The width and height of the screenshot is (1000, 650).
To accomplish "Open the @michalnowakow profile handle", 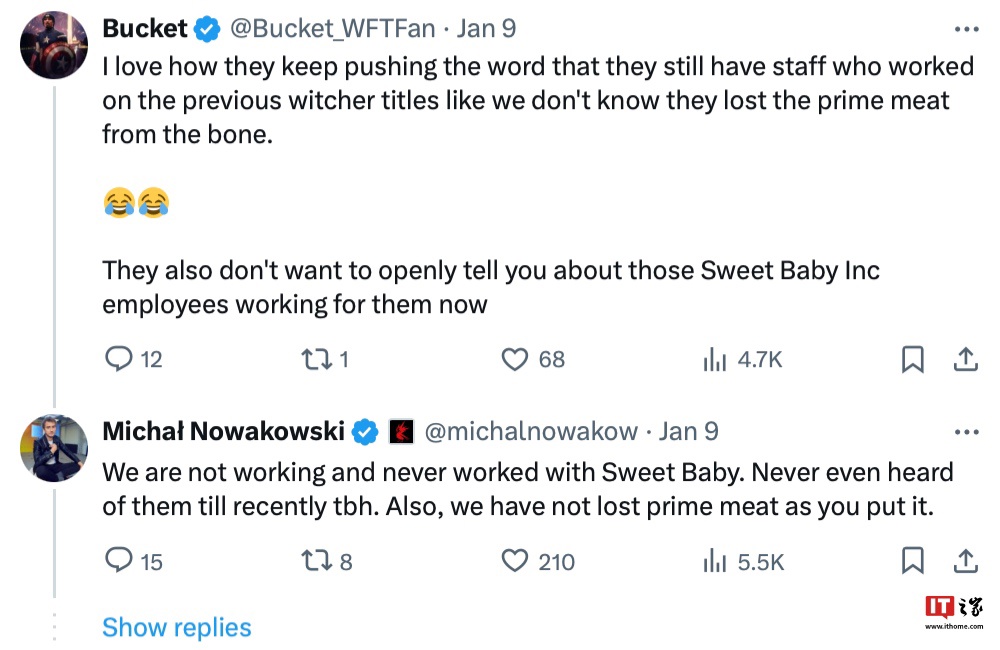I will pos(531,431).
